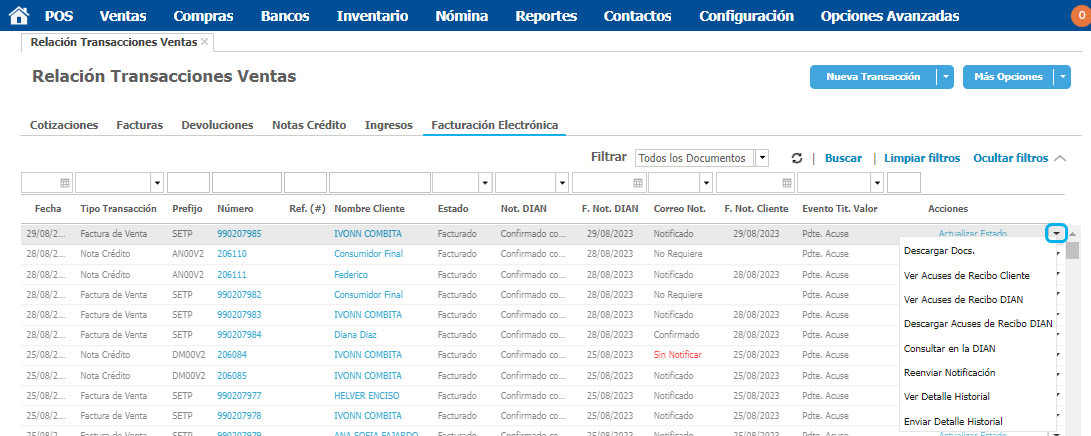This screenshot has width=1091, height=436.
Task: Open the calendar in the F. Not. Cliente filter
Action: tap(787, 183)
